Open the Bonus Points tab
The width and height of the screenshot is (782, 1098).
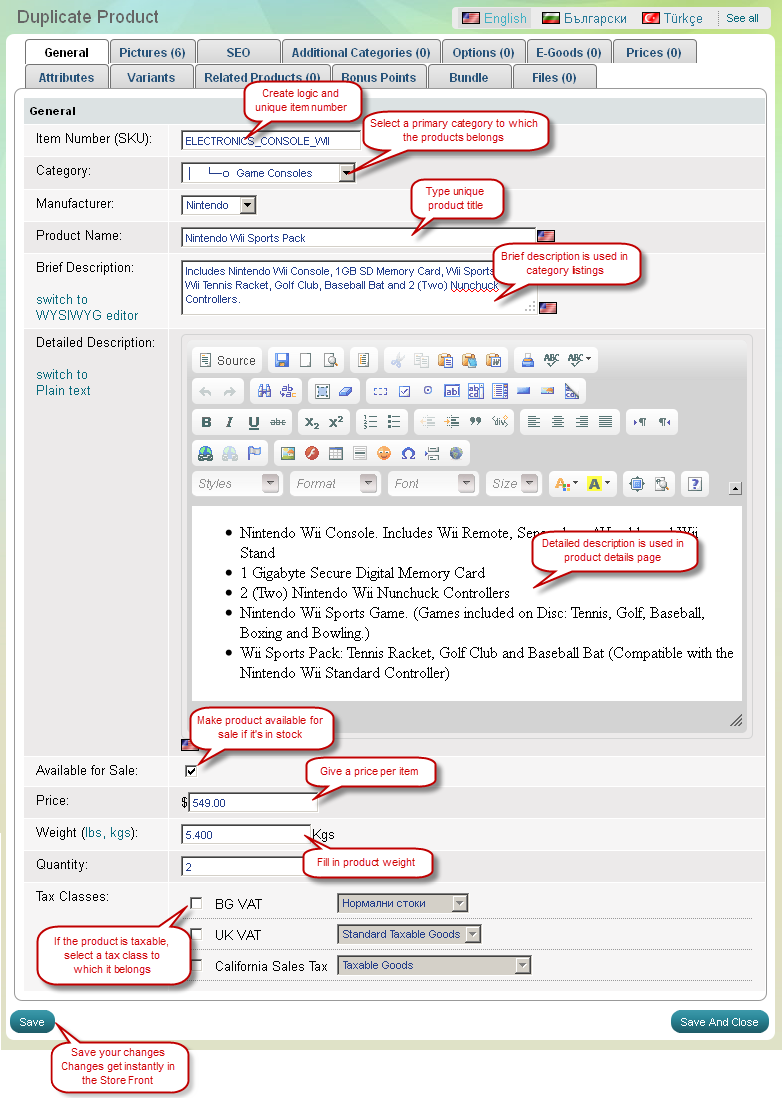(378, 77)
